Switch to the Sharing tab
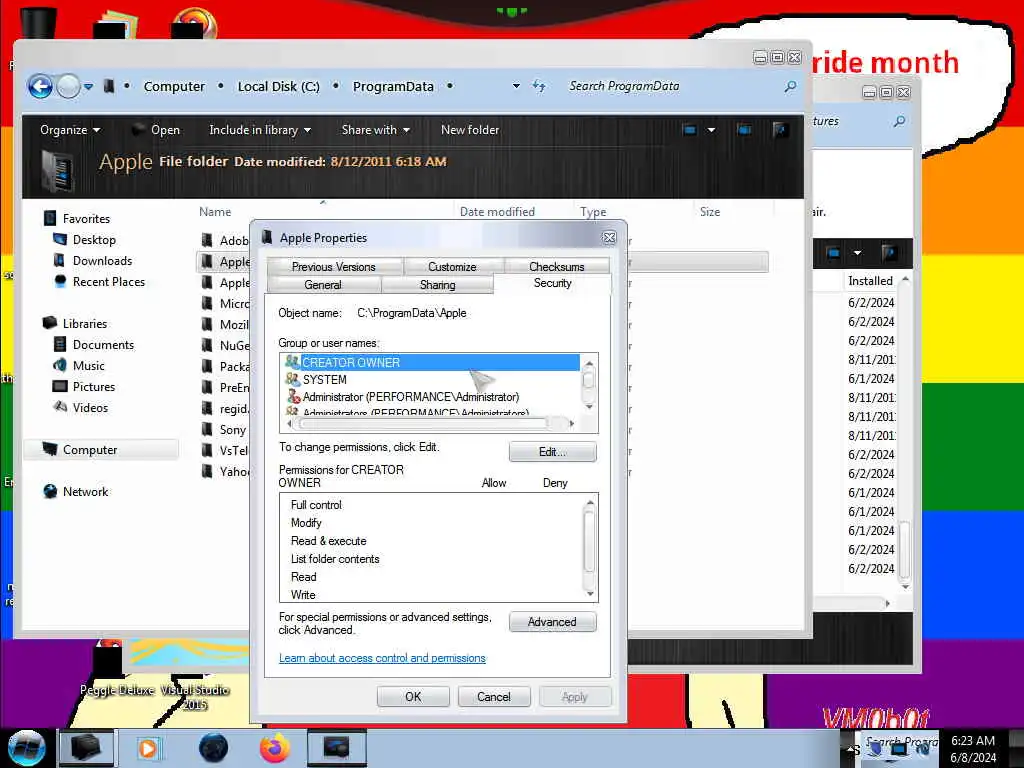 pos(438,285)
